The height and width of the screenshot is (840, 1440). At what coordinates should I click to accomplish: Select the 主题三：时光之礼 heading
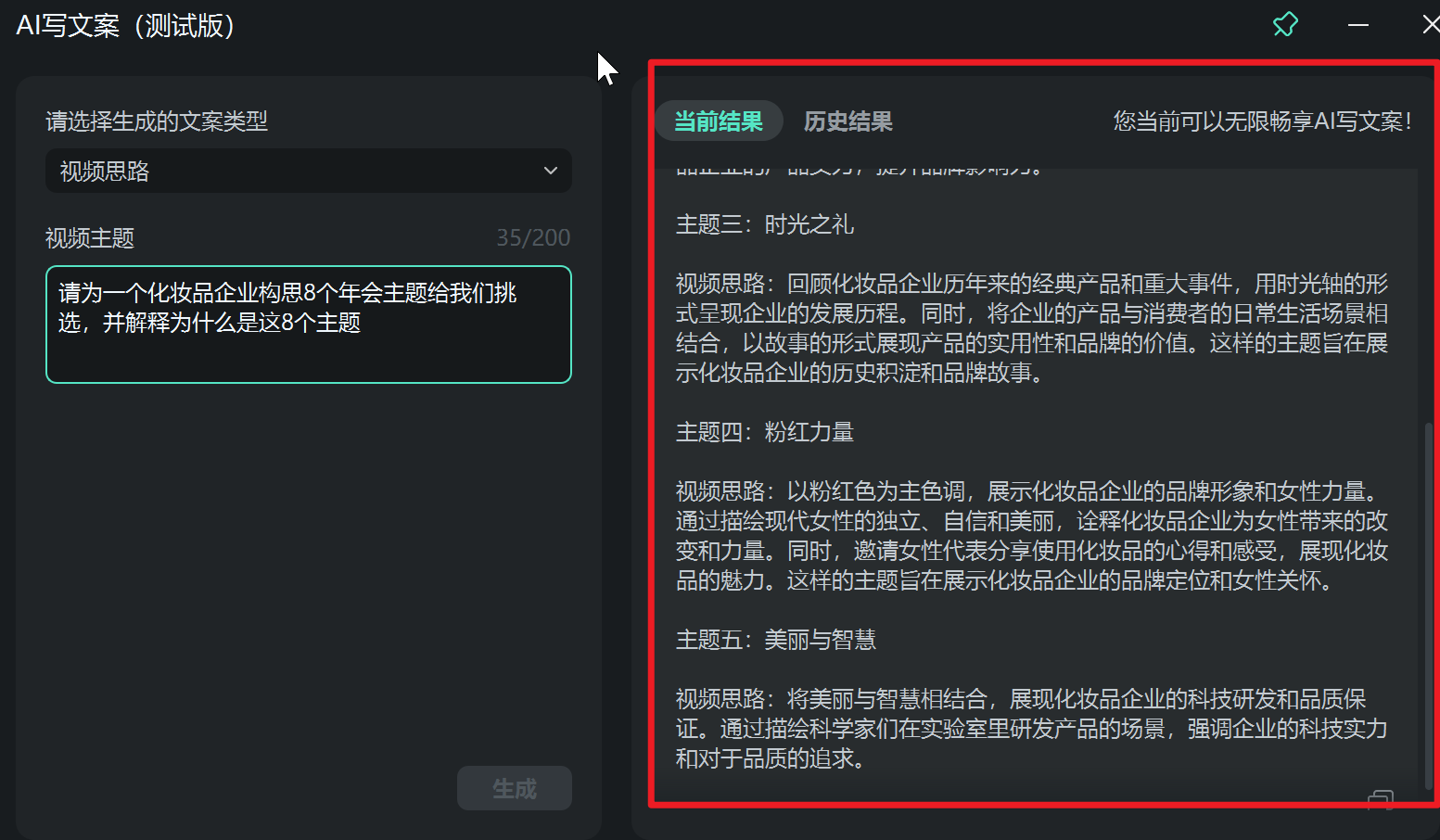point(764,224)
